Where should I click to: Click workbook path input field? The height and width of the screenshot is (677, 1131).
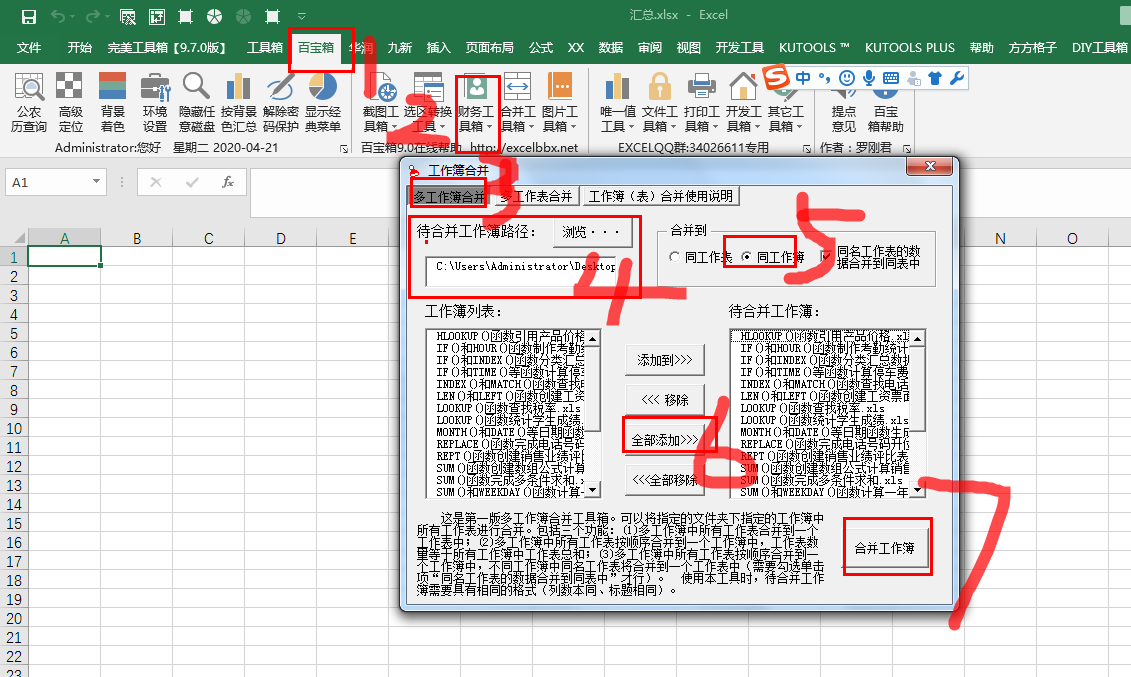(x=521, y=271)
